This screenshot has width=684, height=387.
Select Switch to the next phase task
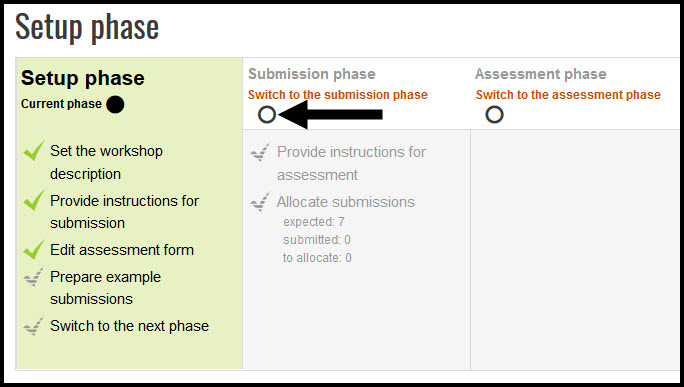pyautogui.click(x=129, y=326)
